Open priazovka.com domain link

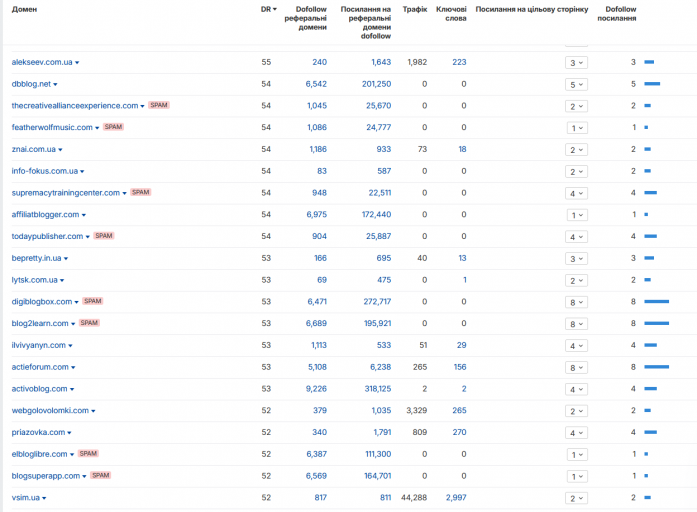38,432
